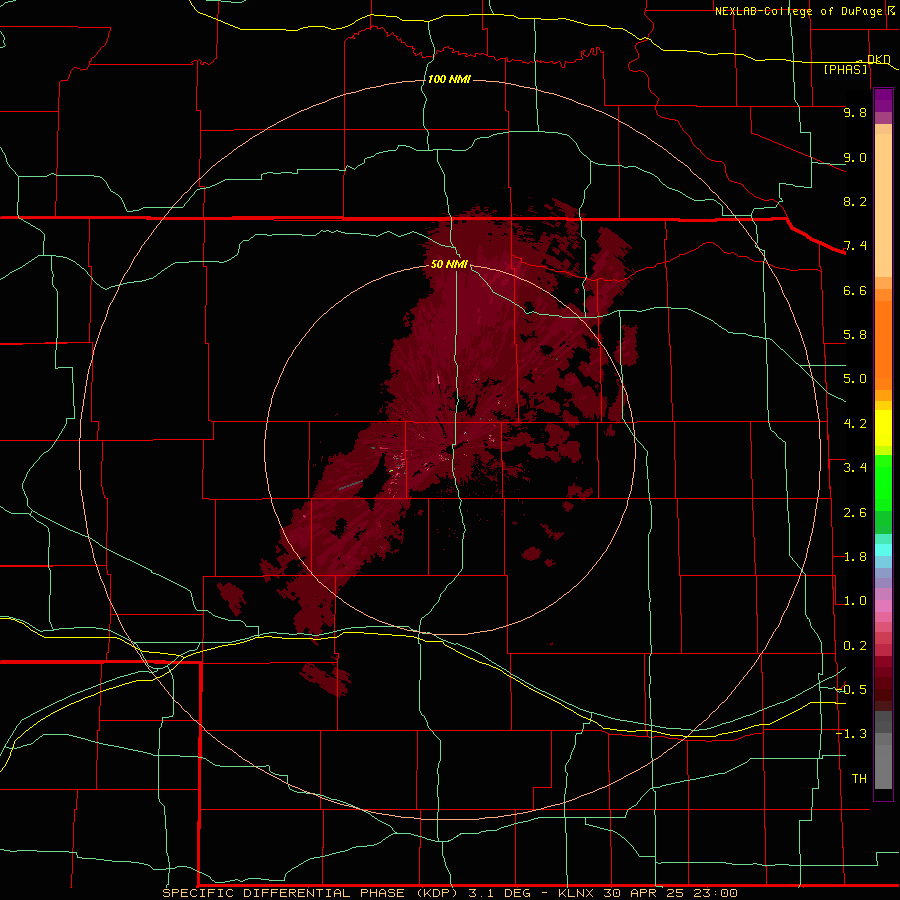The width and height of the screenshot is (900, 900).
Task: Click the 6.6 value on the color scale
Action: [855, 290]
